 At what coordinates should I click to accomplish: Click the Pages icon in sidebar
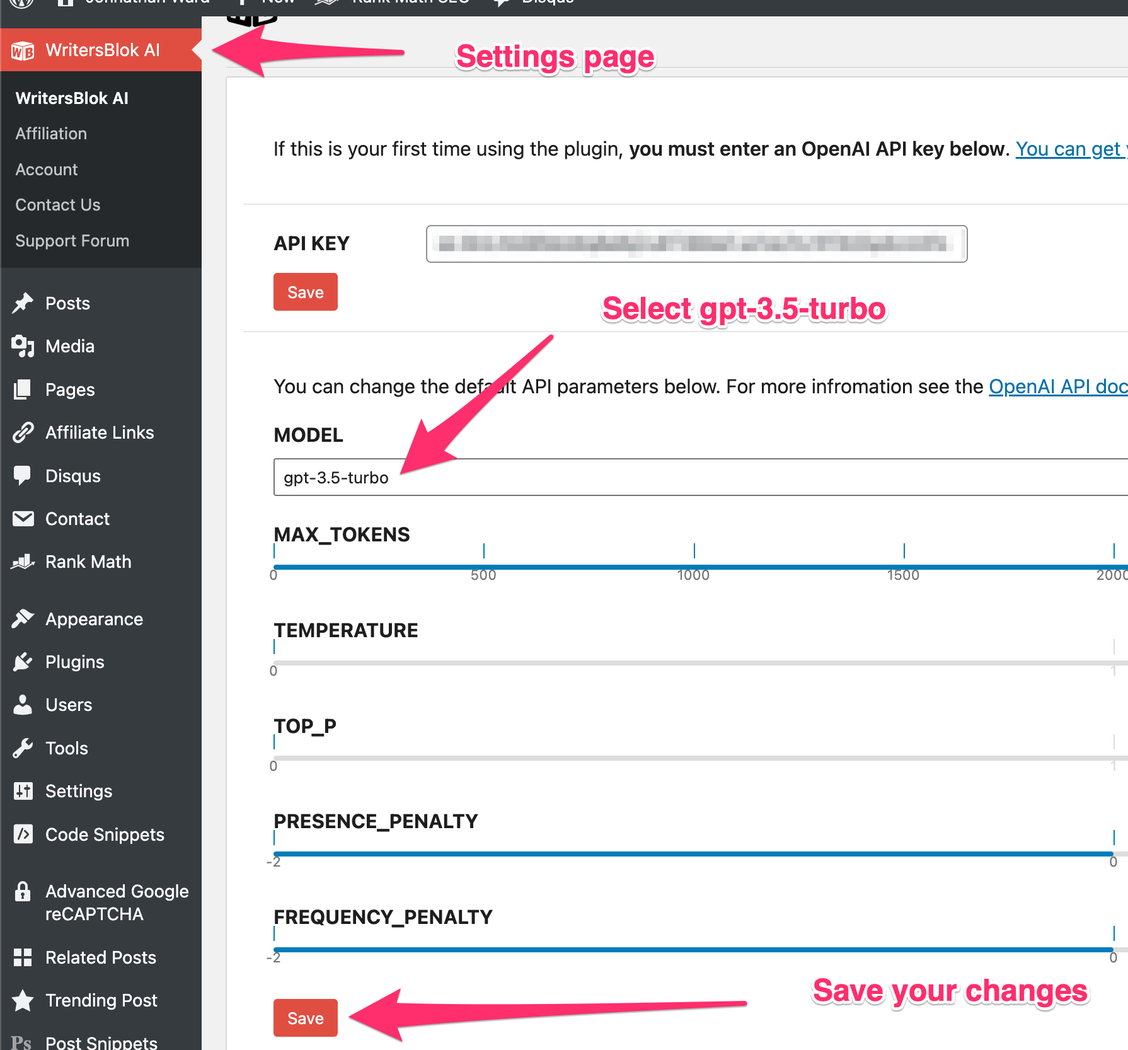24,389
